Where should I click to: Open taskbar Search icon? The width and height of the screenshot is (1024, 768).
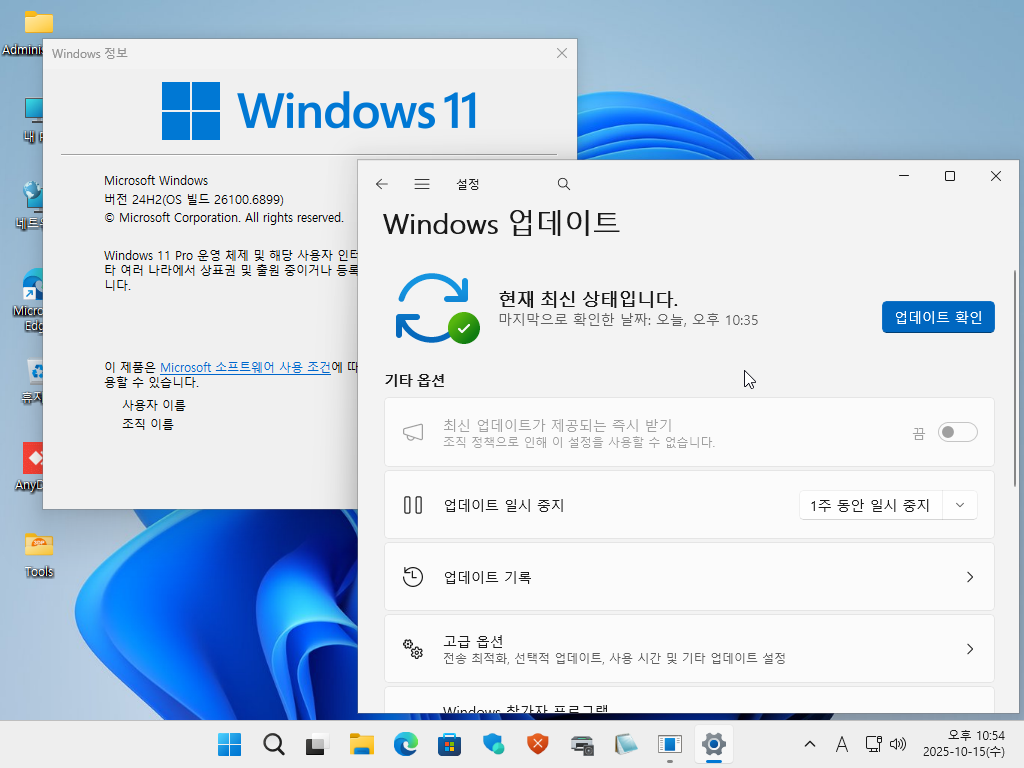(x=274, y=744)
